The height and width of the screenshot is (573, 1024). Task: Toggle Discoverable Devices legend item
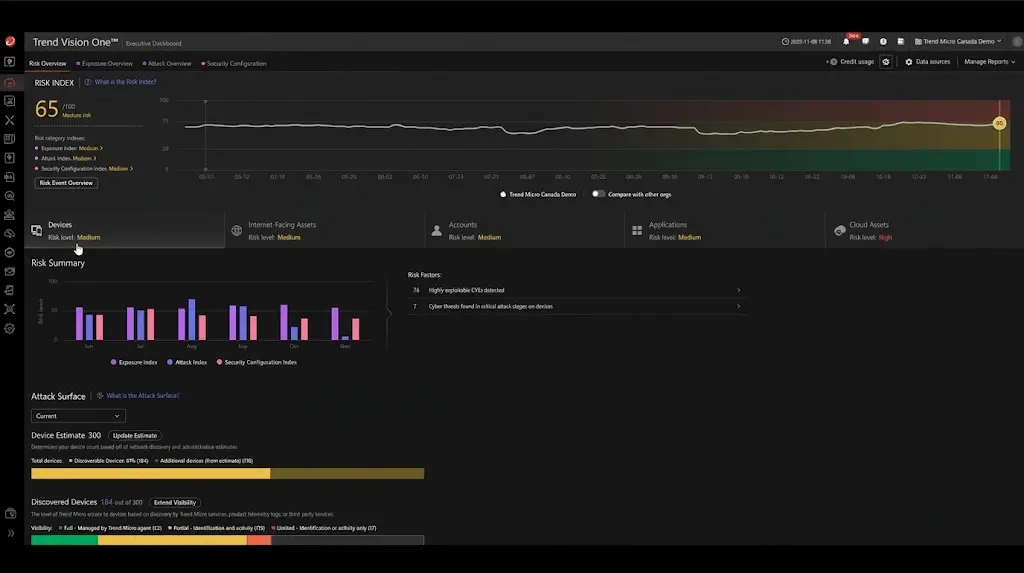(108, 461)
